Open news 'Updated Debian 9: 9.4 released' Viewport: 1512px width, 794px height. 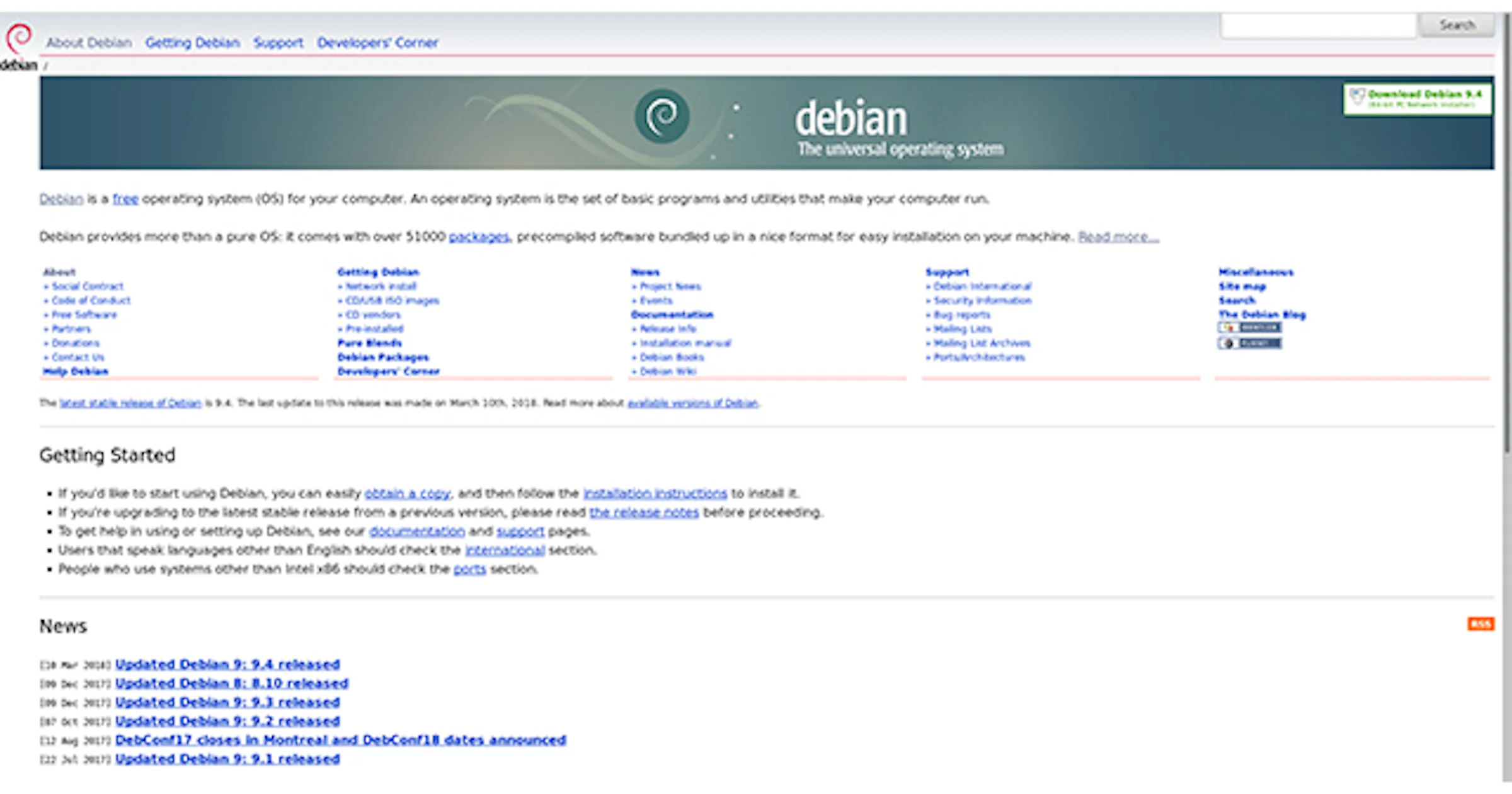[227, 664]
